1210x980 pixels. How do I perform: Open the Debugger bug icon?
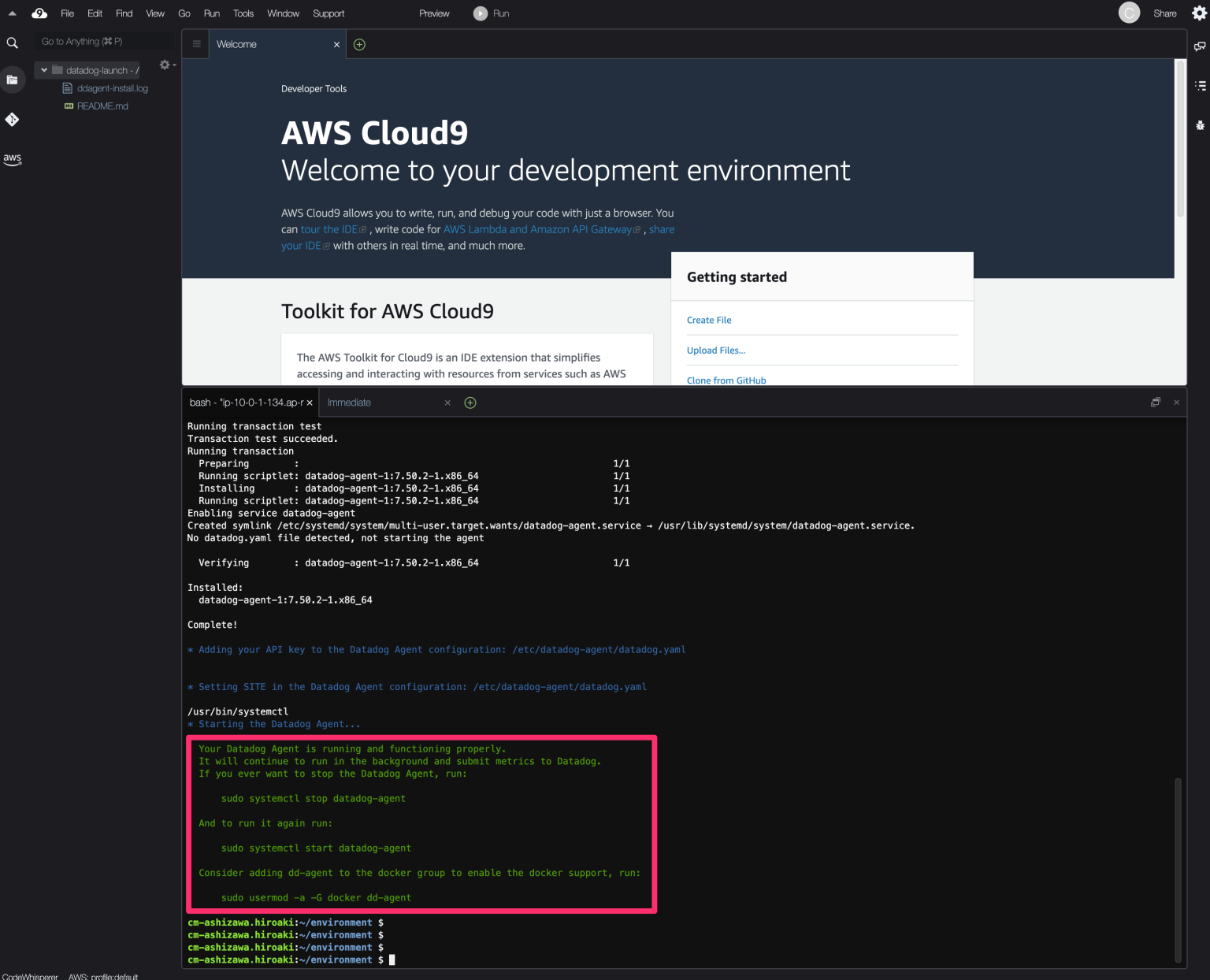(x=1200, y=125)
